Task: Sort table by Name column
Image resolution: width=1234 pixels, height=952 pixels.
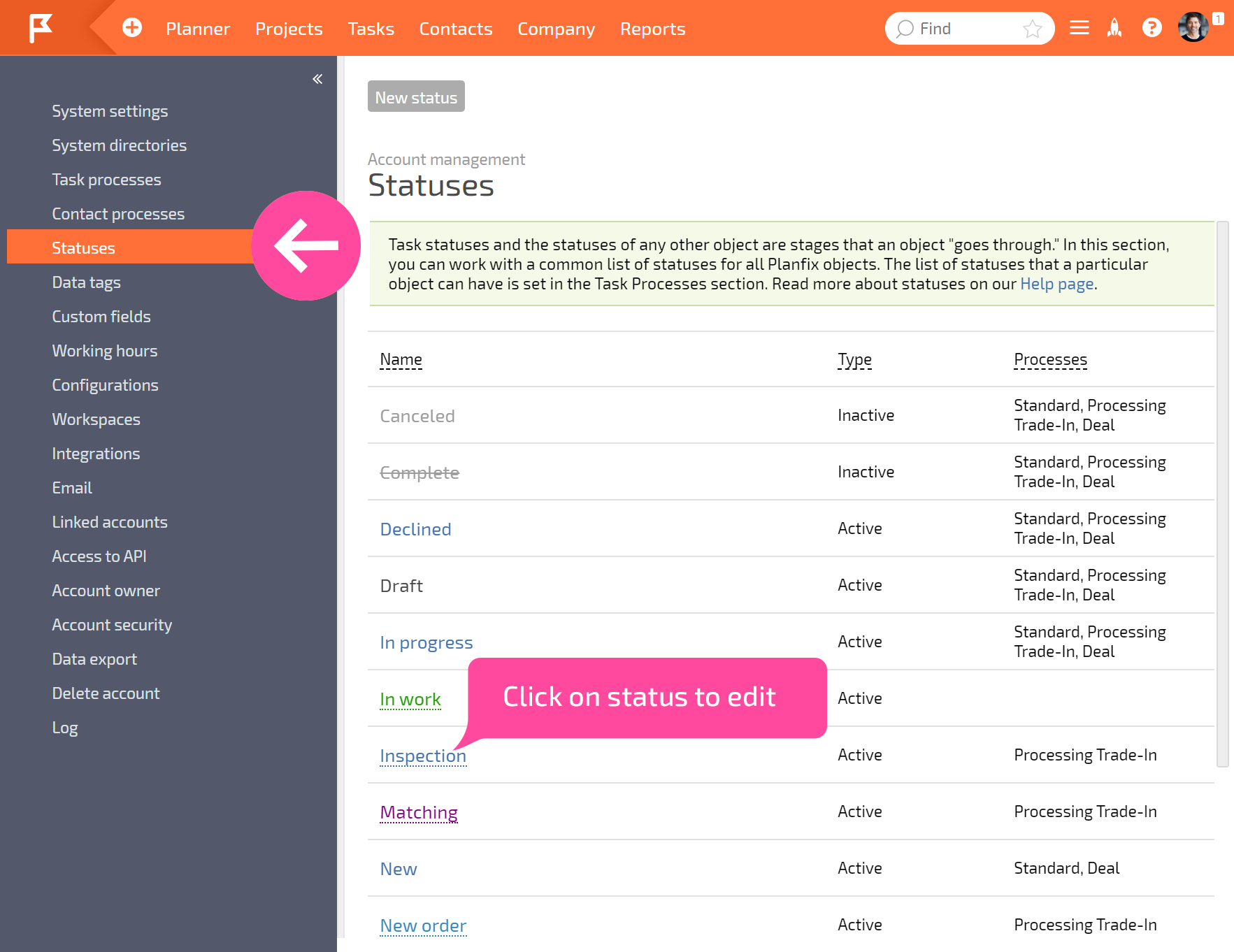Action: (401, 359)
